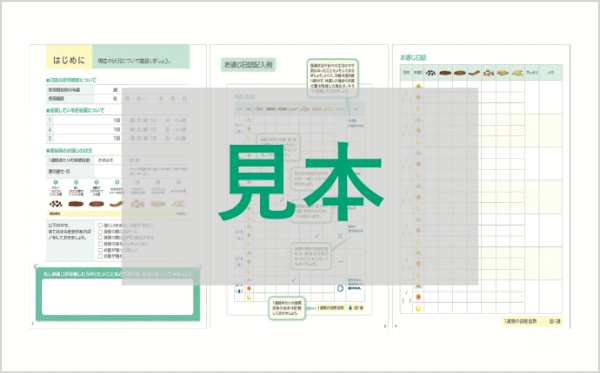Image resolution: width=600 pixels, height=373 pixels.
Task: Open the middle example page thumbnail
Action: (299, 186)
